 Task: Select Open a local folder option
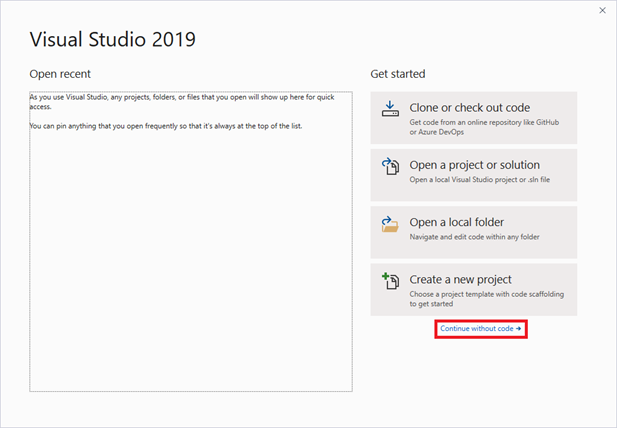tap(473, 232)
